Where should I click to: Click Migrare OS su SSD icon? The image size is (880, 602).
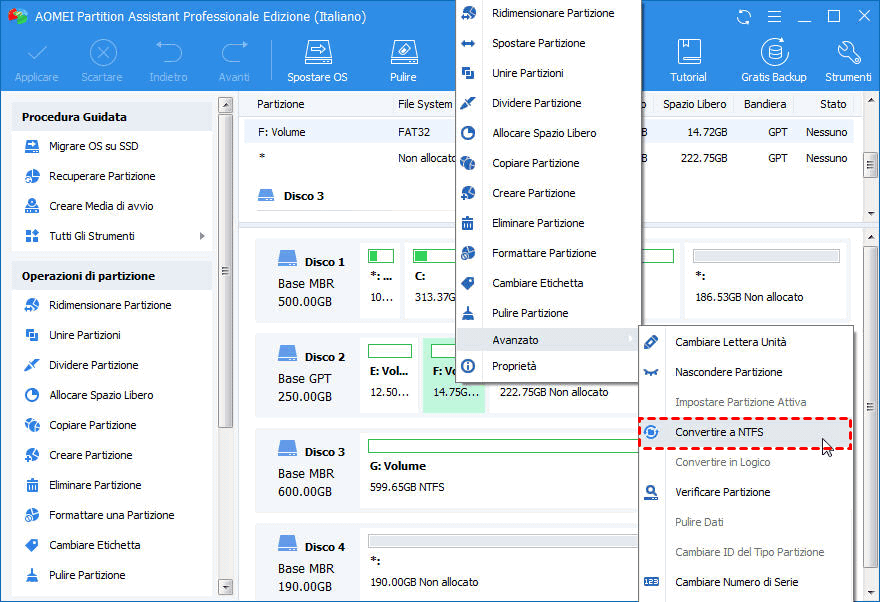tap(32, 146)
